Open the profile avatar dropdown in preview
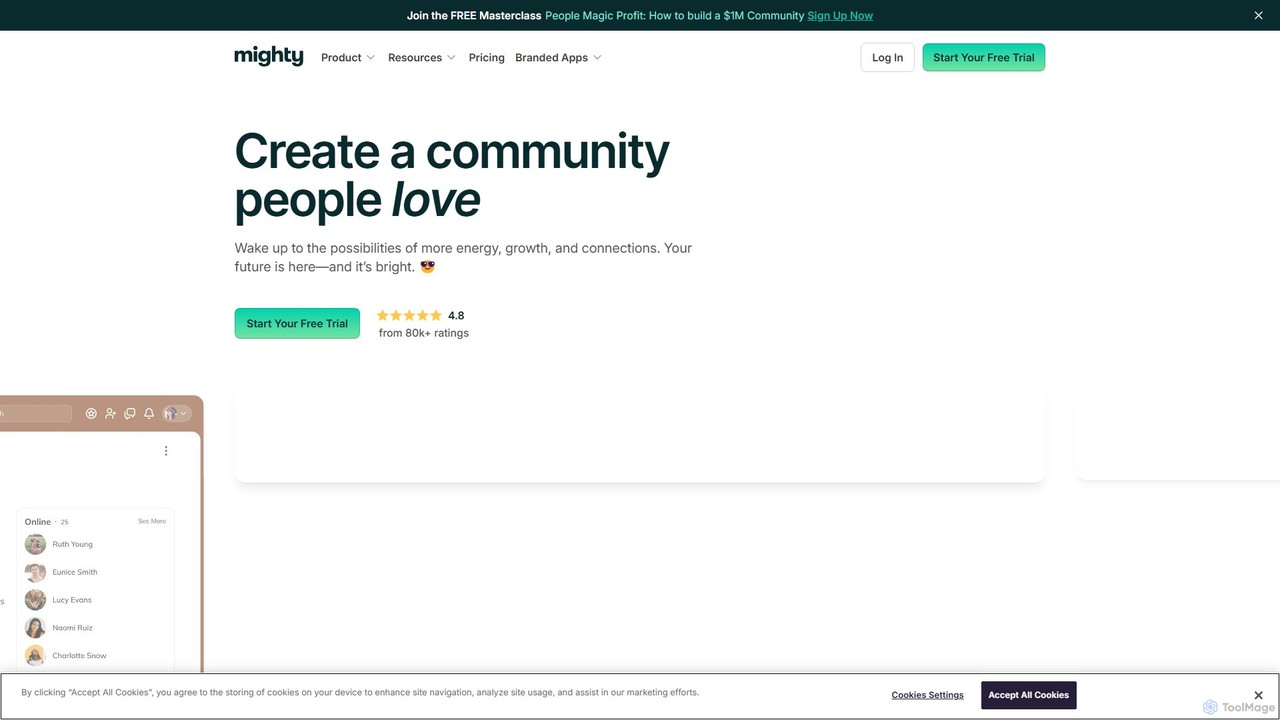The height and width of the screenshot is (720, 1280). pos(176,413)
